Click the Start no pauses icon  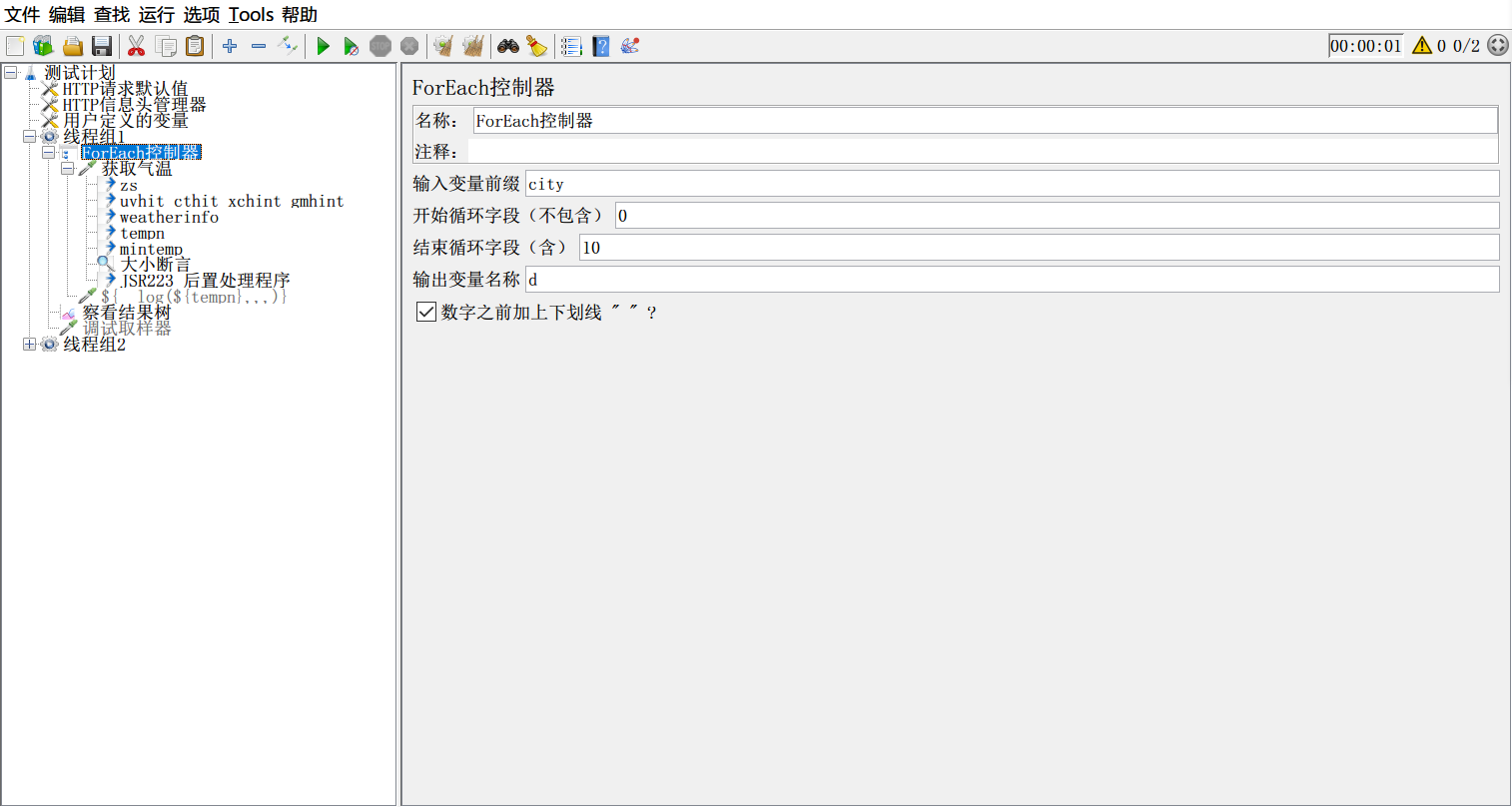click(351, 46)
